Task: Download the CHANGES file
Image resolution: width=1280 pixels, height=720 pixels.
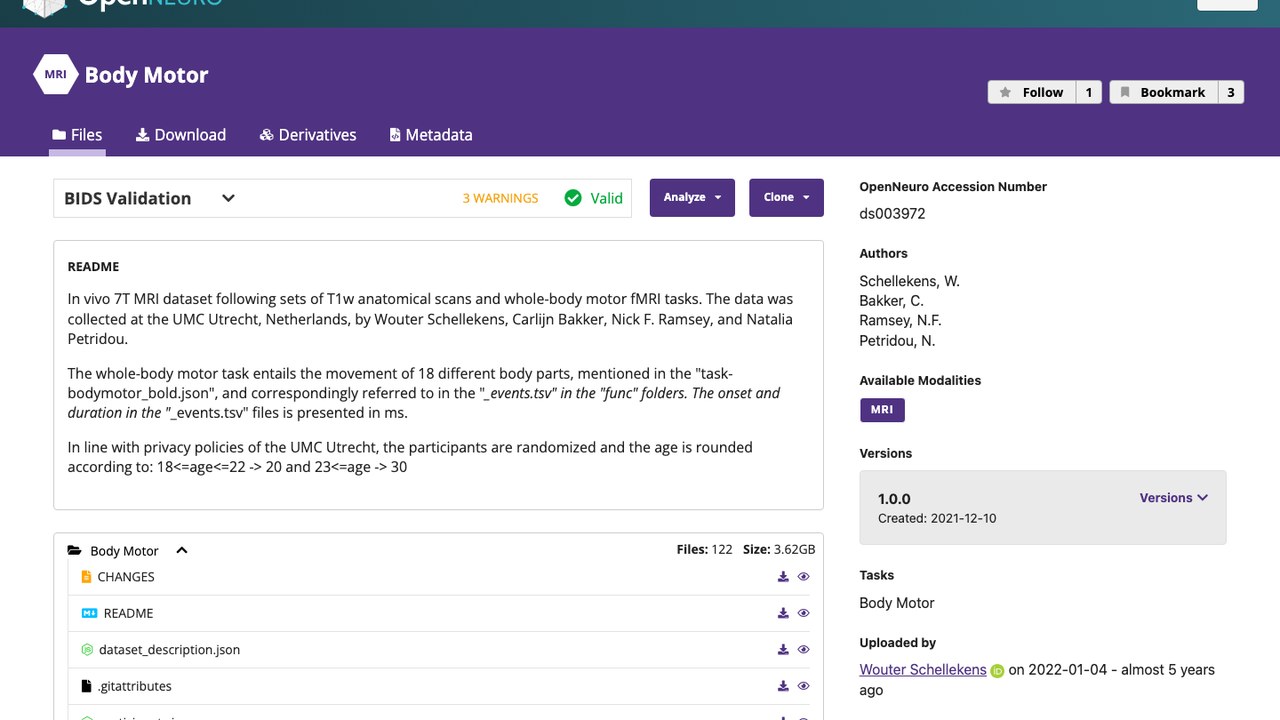Action: click(x=783, y=577)
